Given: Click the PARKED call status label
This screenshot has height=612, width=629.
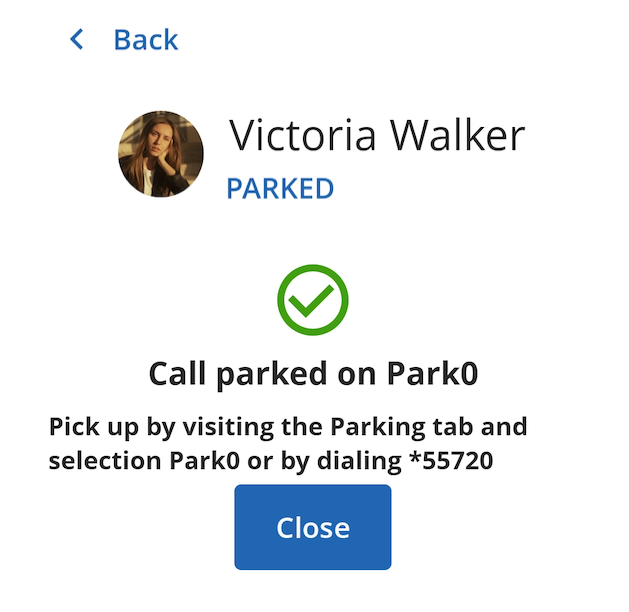Looking at the screenshot, I should 280,188.
